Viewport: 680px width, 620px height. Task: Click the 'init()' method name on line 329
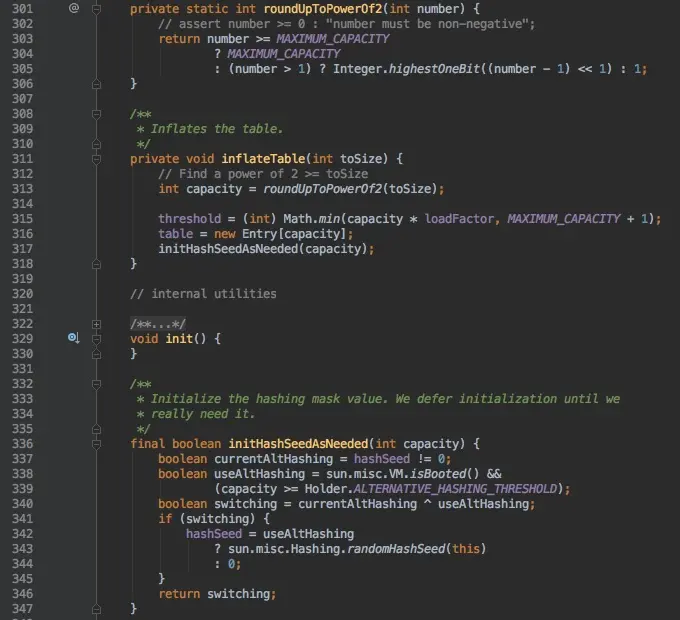pos(186,339)
